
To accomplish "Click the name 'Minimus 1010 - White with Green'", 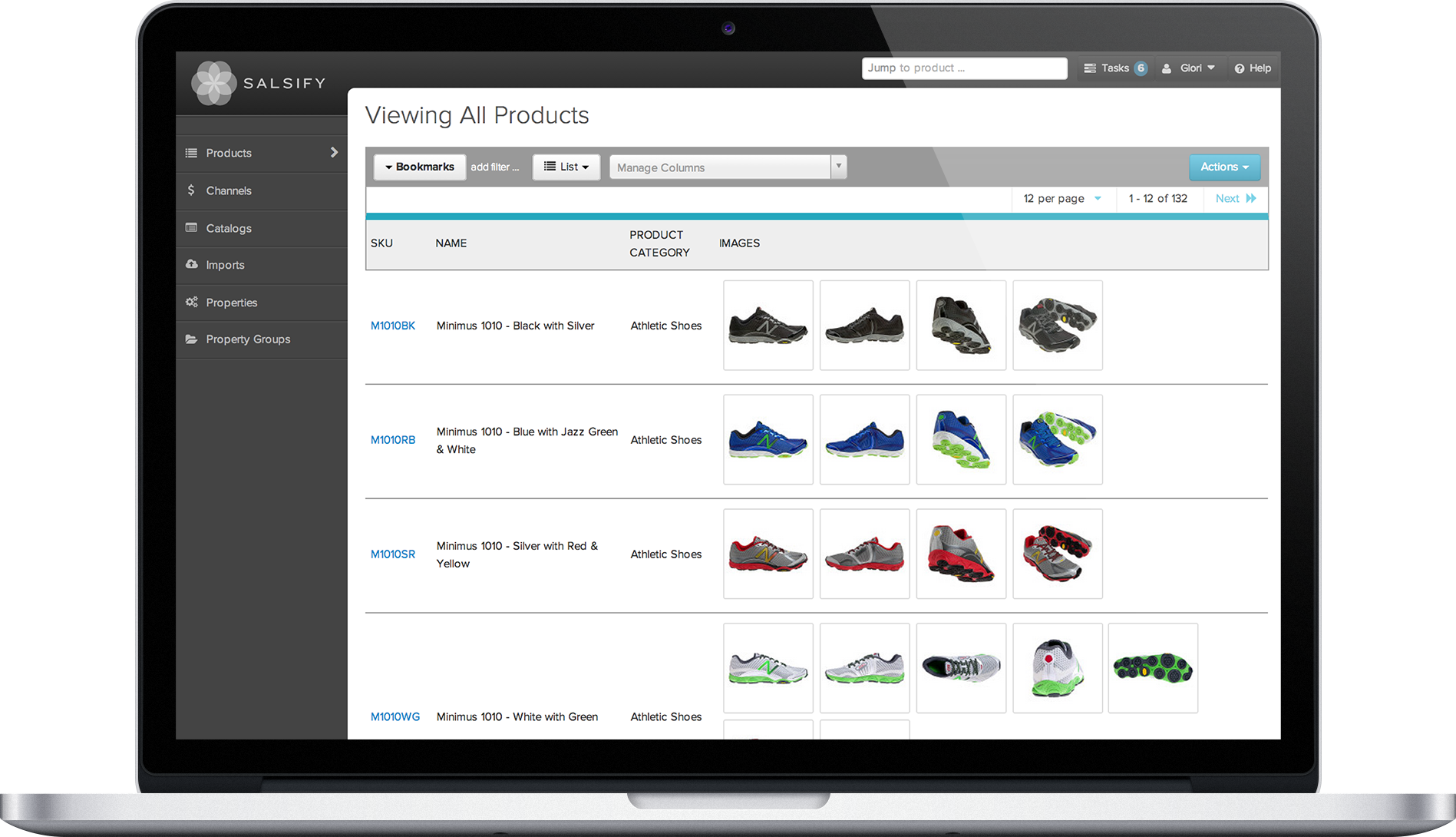I will point(517,716).
